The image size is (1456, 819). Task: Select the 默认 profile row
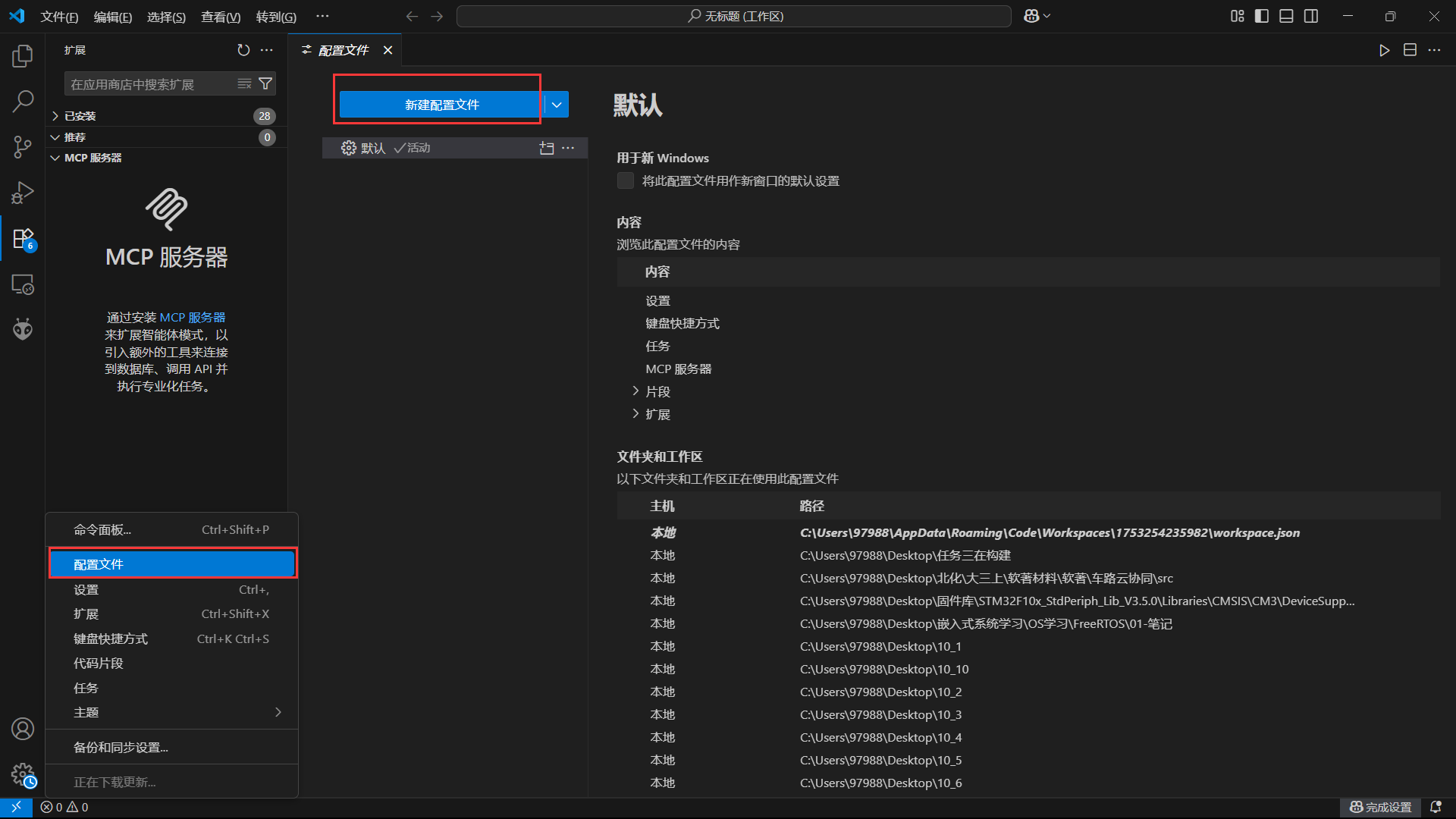[455, 148]
